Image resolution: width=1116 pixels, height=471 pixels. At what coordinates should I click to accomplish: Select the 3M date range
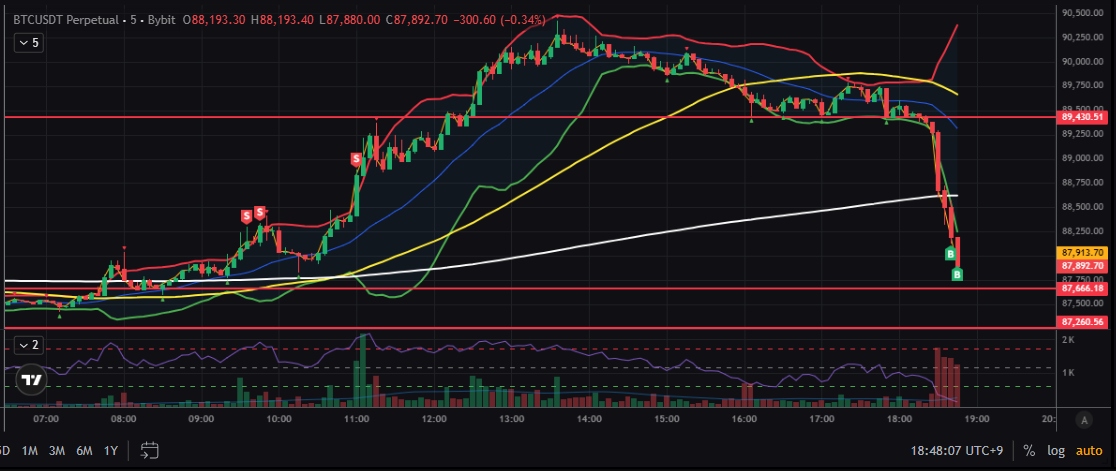[58, 450]
